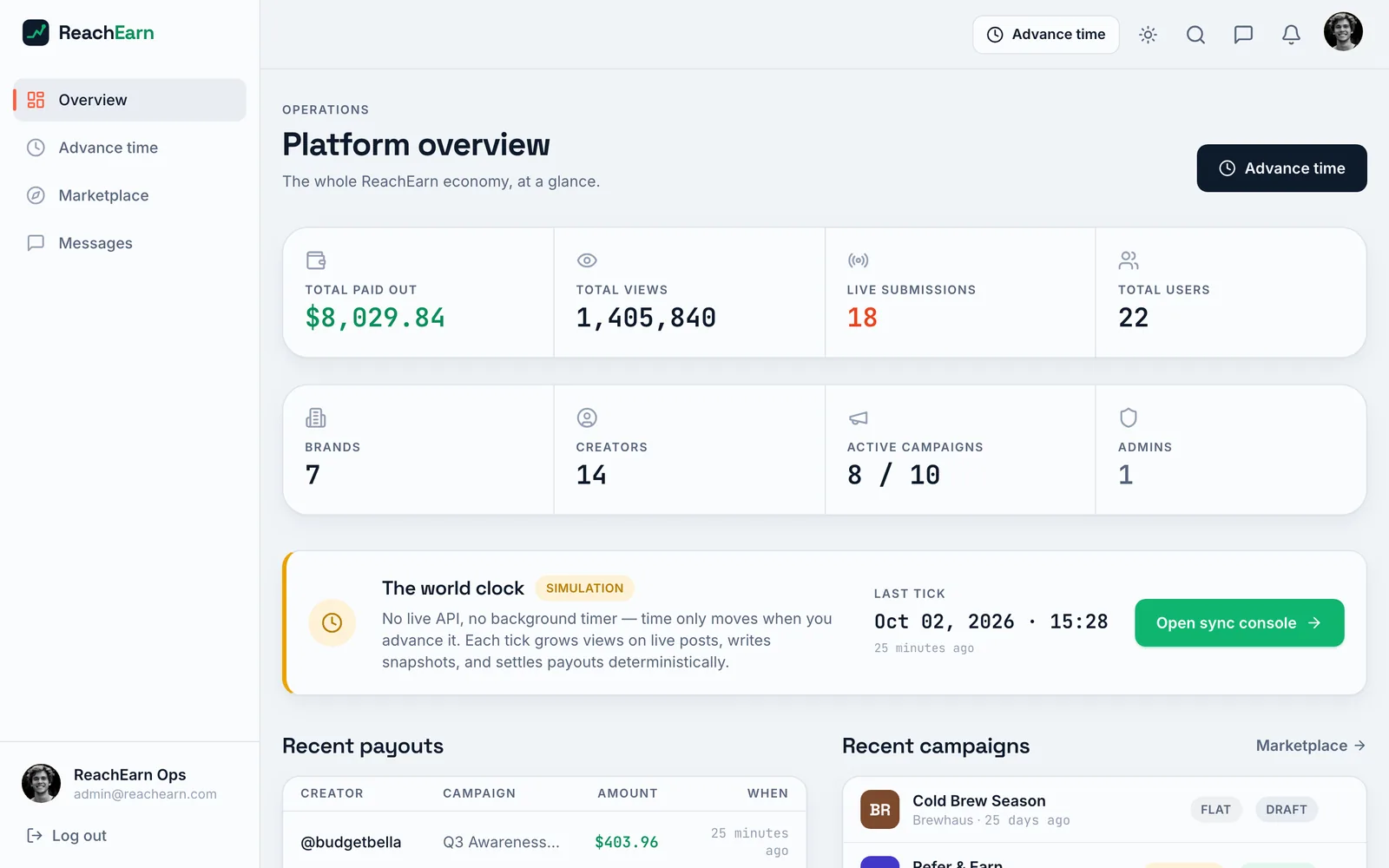Click the person icon on Creators
Screen dimensions: 1389x868
(587, 418)
